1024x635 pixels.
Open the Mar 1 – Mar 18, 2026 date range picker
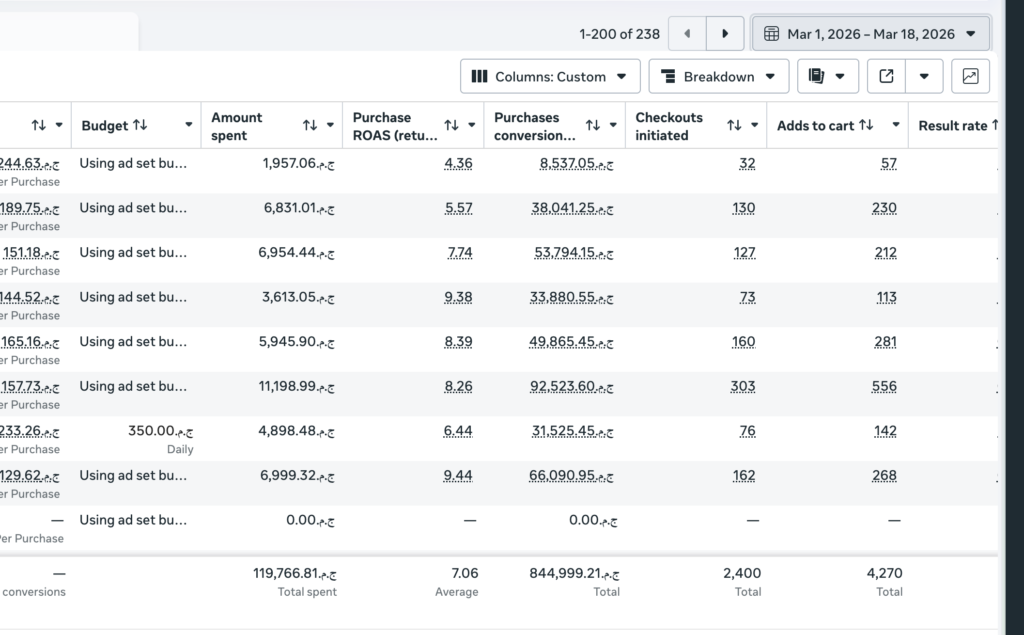[x=871, y=34]
